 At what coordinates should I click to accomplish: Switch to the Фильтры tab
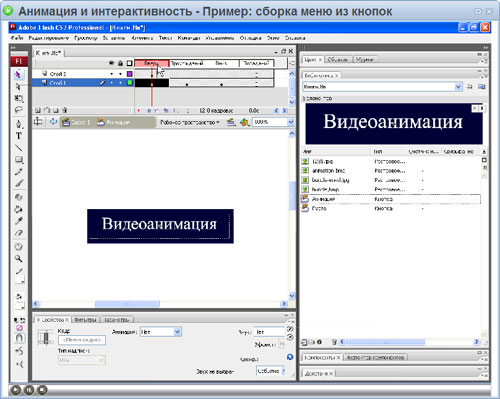pyautogui.click(x=85, y=319)
